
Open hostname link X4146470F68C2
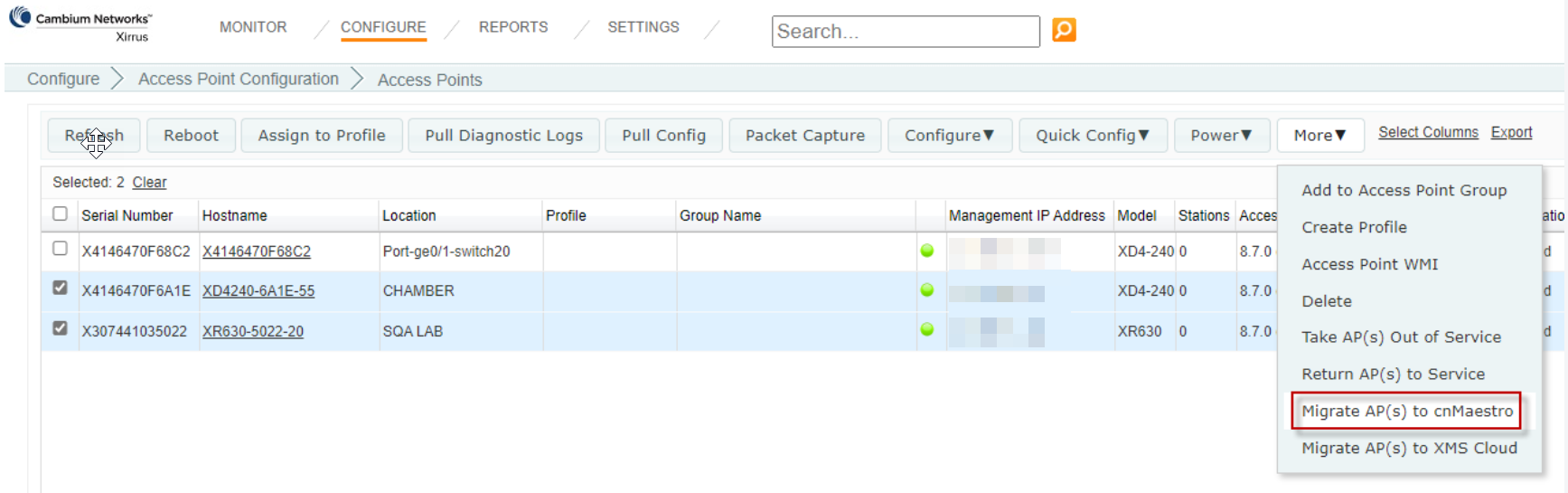point(257,251)
